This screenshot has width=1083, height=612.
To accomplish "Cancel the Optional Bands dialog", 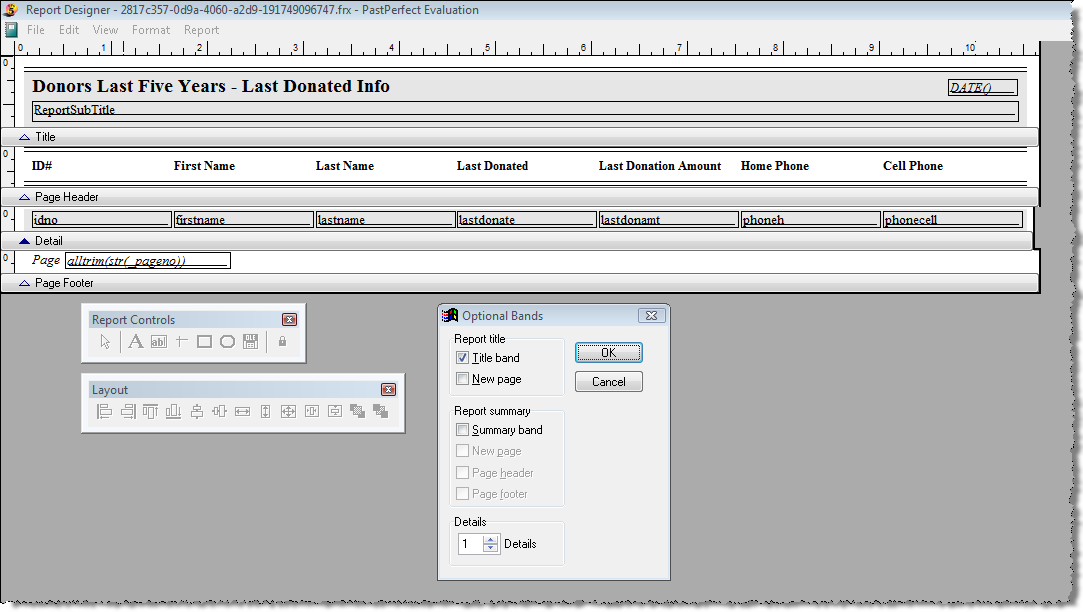I will click(x=608, y=382).
